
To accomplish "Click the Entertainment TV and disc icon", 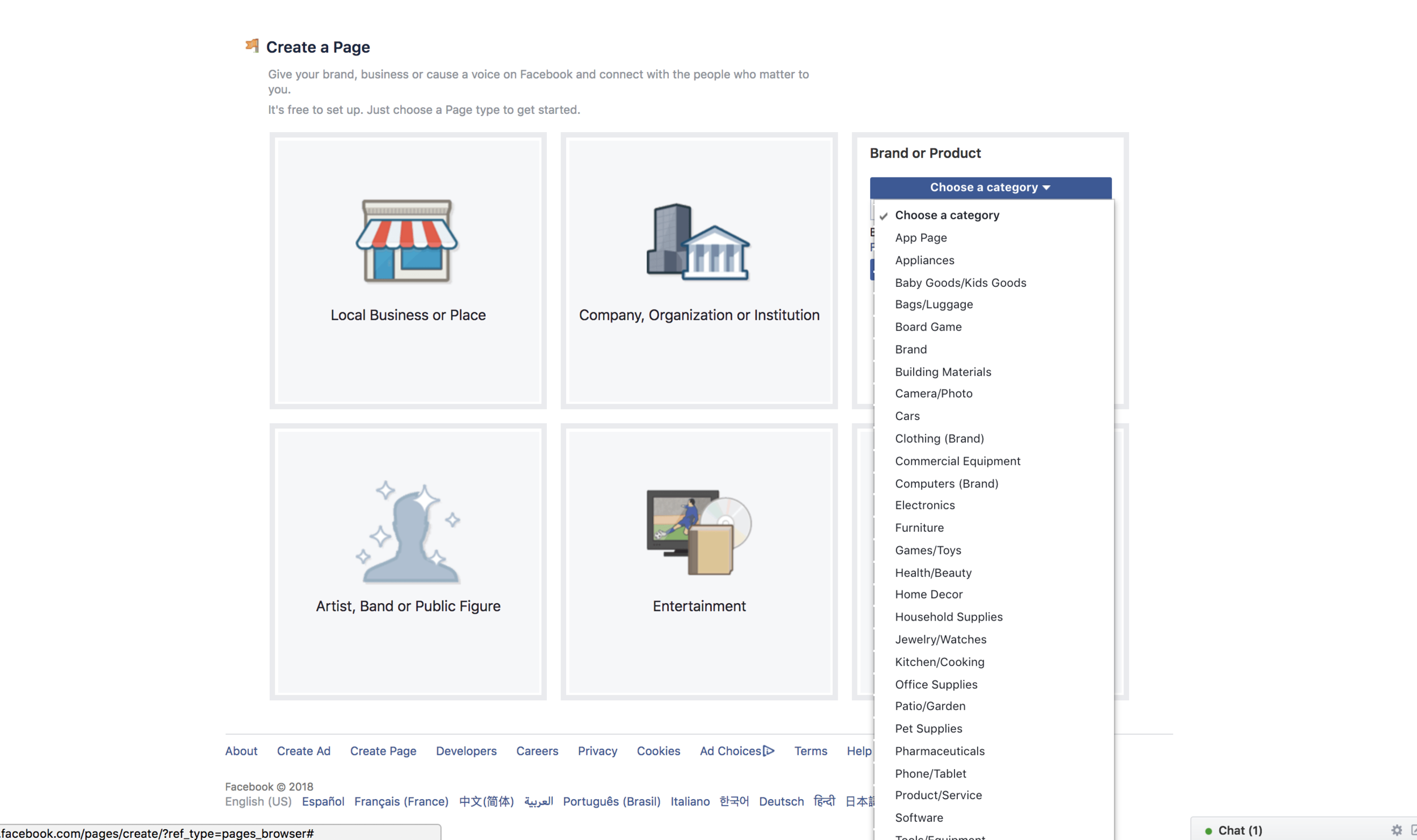I will (699, 532).
